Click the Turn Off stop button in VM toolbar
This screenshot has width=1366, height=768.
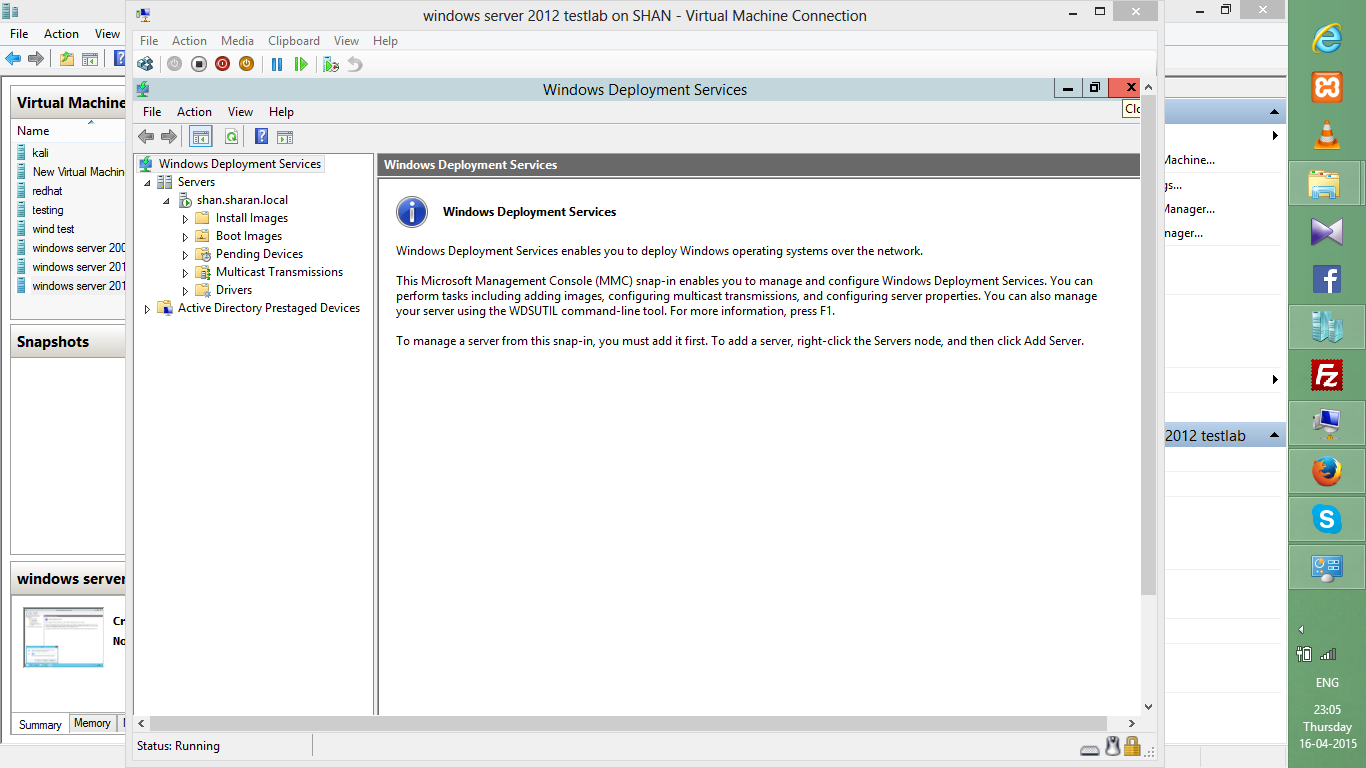(198, 64)
